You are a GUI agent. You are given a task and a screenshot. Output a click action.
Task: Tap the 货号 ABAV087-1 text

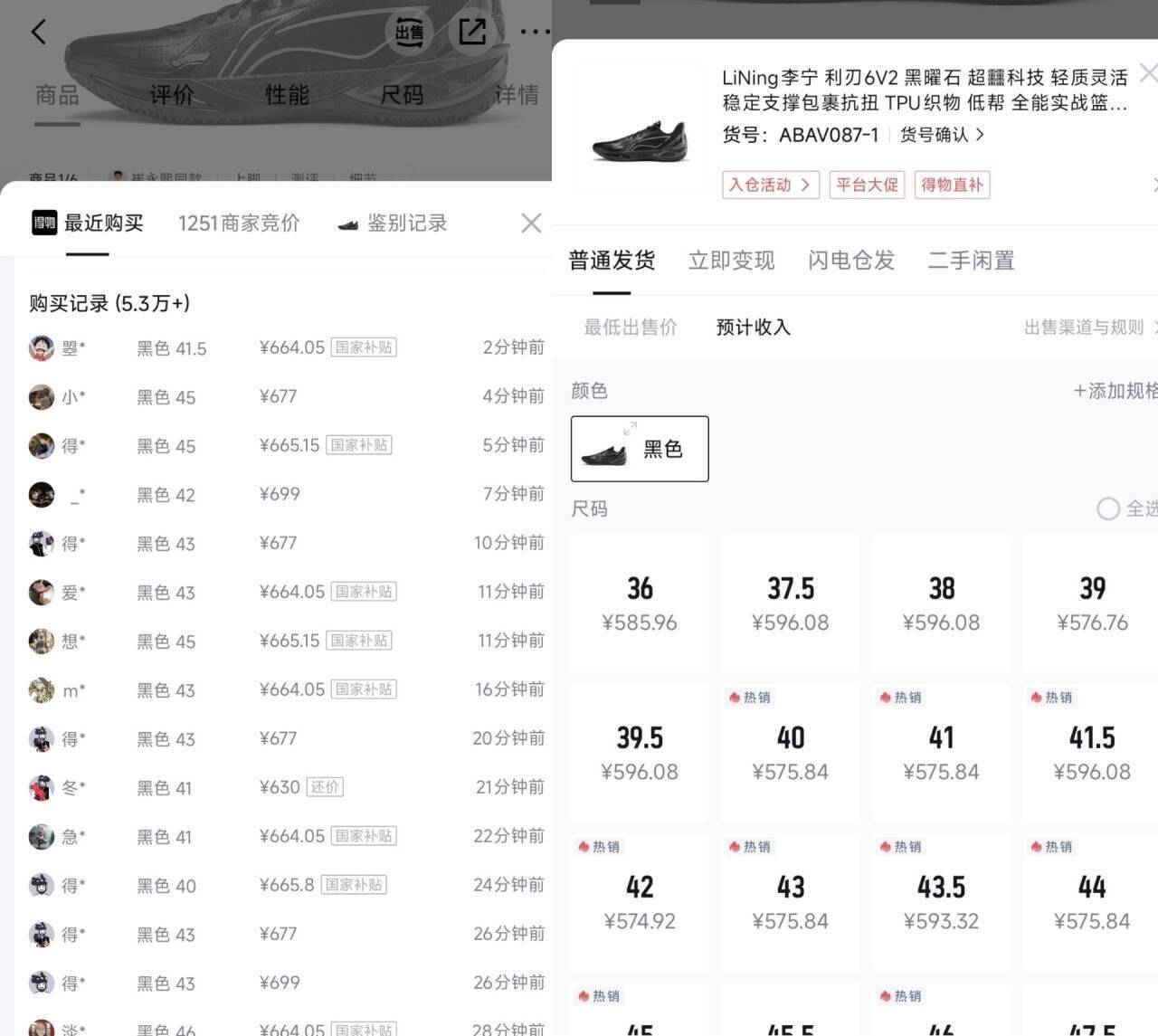coord(800,135)
